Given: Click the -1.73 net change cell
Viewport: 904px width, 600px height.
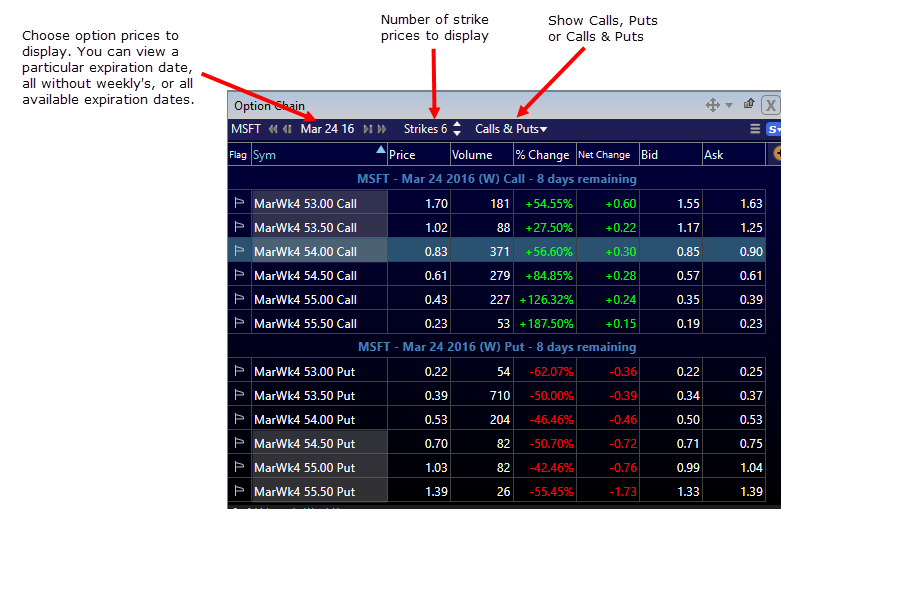Looking at the screenshot, I should pos(608,492).
